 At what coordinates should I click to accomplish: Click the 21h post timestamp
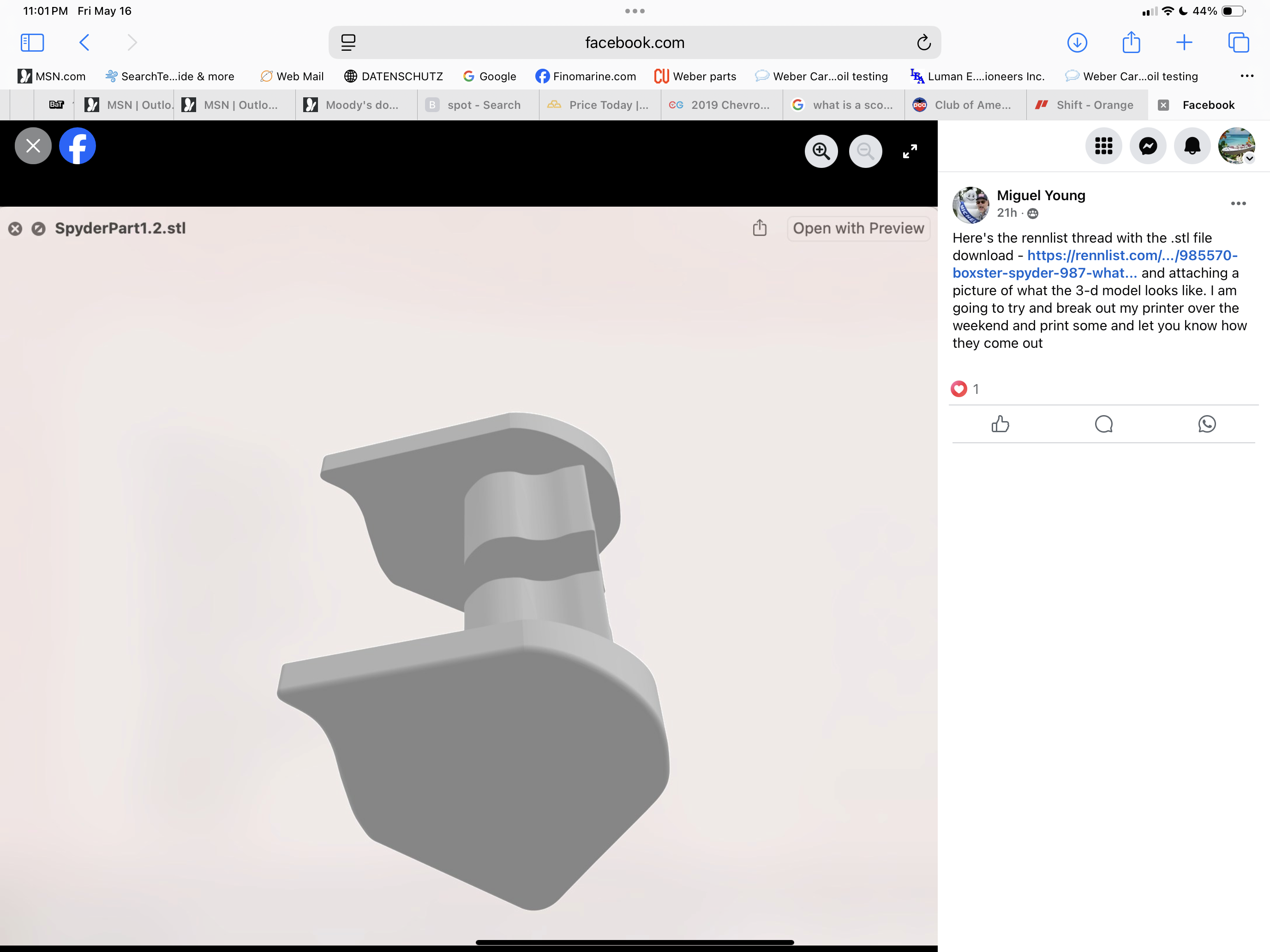(1006, 213)
